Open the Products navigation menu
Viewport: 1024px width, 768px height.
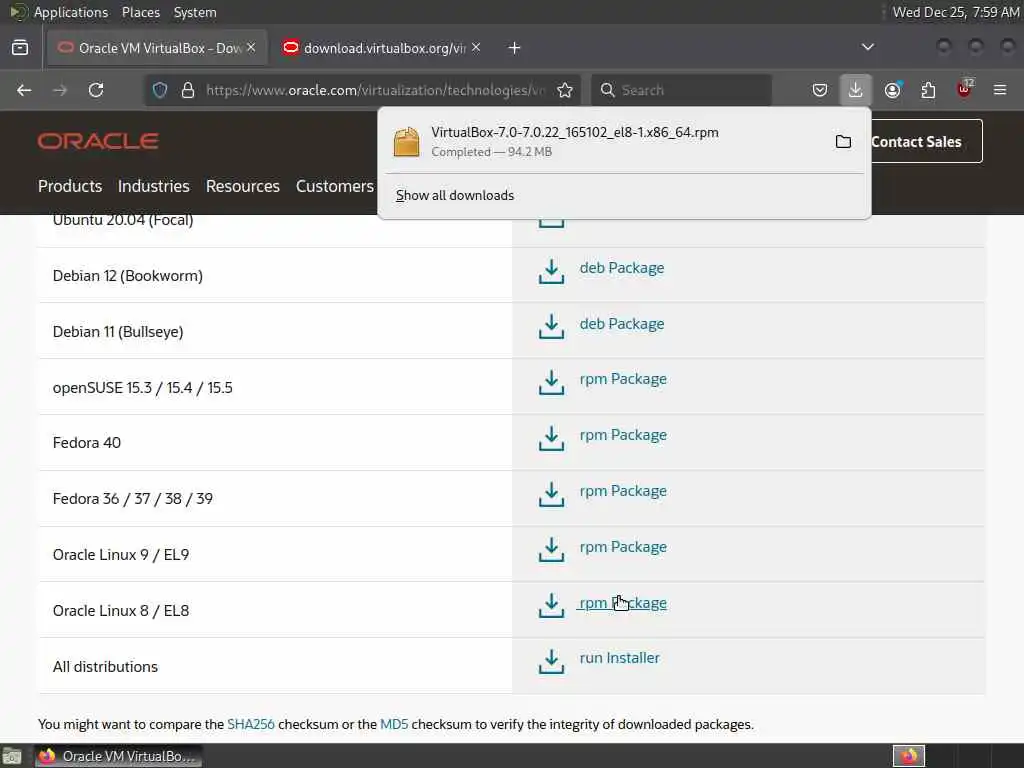coord(70,186)
